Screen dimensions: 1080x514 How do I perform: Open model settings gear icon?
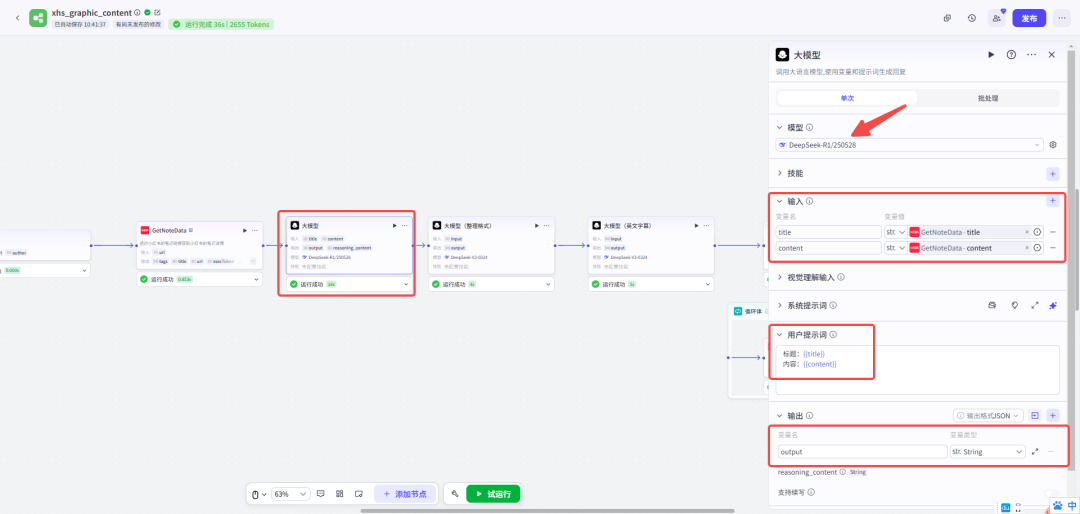tap(1052, 145)
